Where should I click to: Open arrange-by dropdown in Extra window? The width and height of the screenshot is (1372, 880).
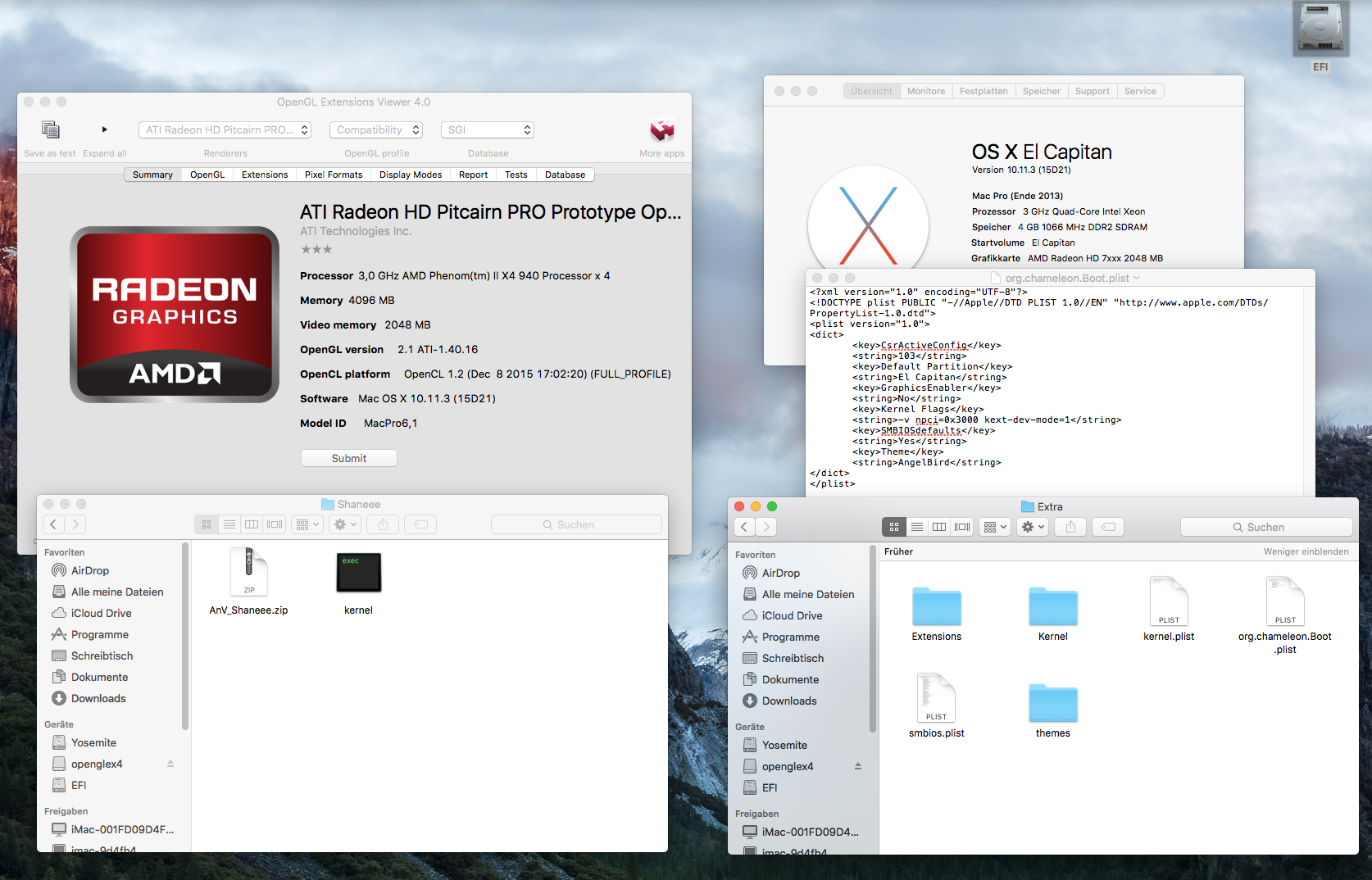click(995, 527)
